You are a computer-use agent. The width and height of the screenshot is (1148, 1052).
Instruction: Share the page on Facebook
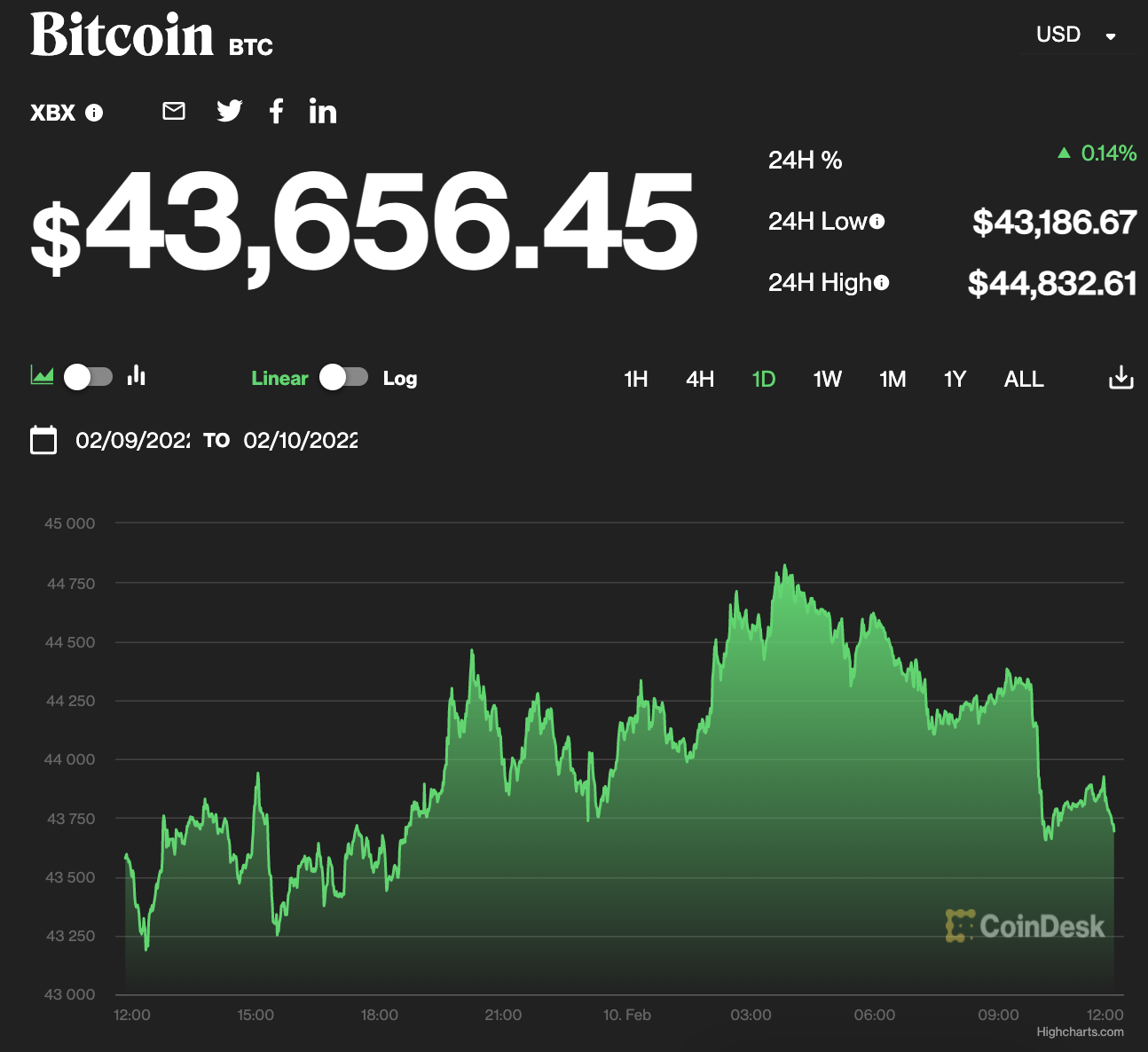pyautogui.click(x=276, y=111)
